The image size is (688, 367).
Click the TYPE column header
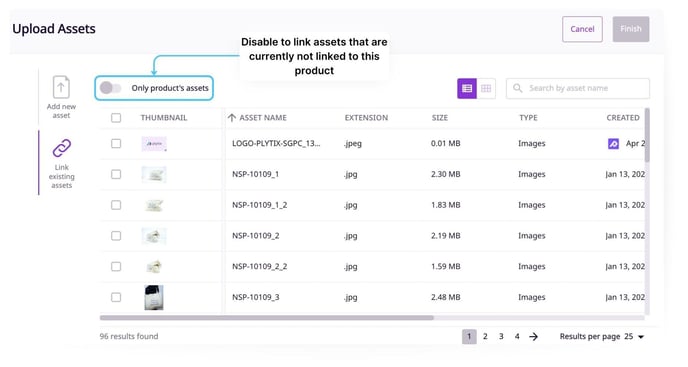528,118
